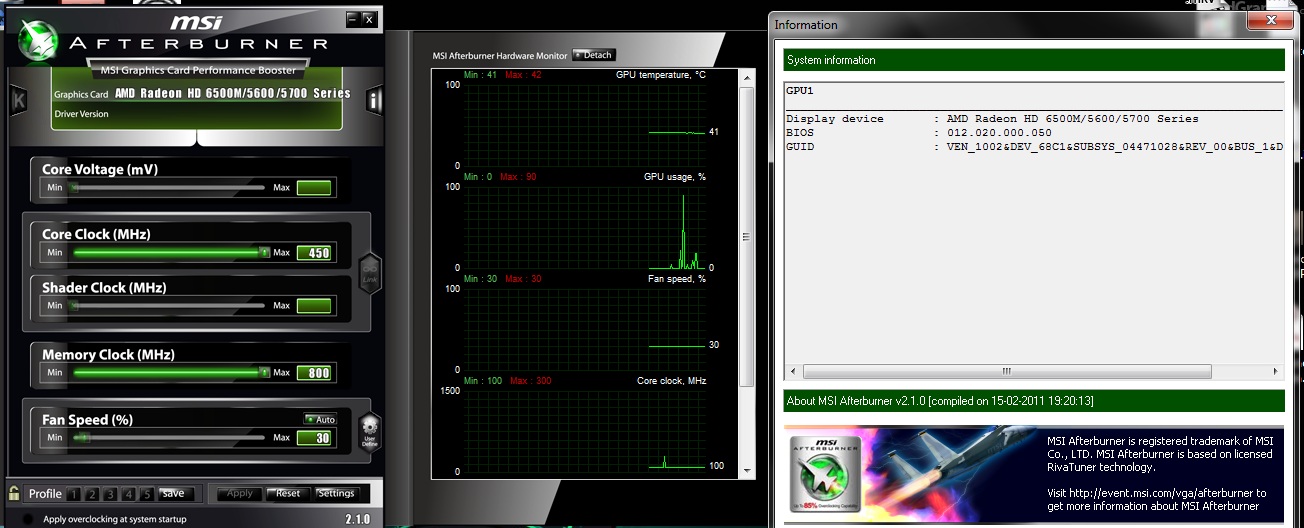Click the 'System information' header
1304x528 pixels.
pyautogui.click(x=1033, y=60)
